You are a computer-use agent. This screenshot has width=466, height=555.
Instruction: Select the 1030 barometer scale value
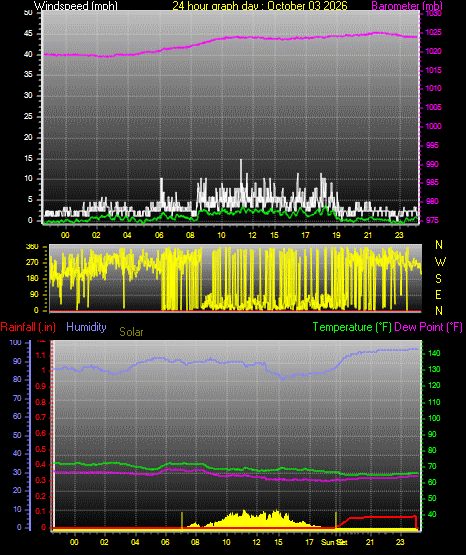[433, 13]
